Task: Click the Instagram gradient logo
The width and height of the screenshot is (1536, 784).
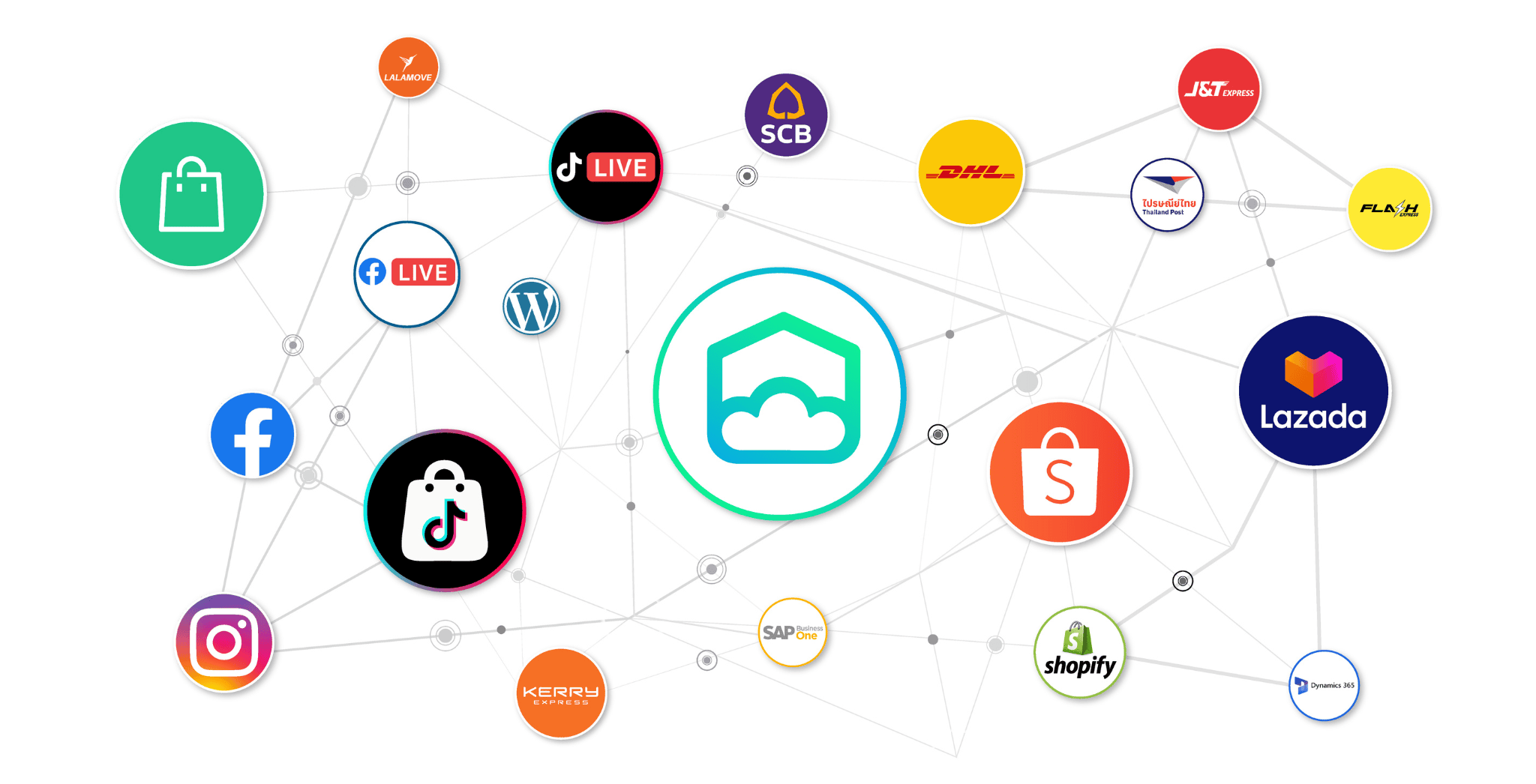Action: [224, 642]
